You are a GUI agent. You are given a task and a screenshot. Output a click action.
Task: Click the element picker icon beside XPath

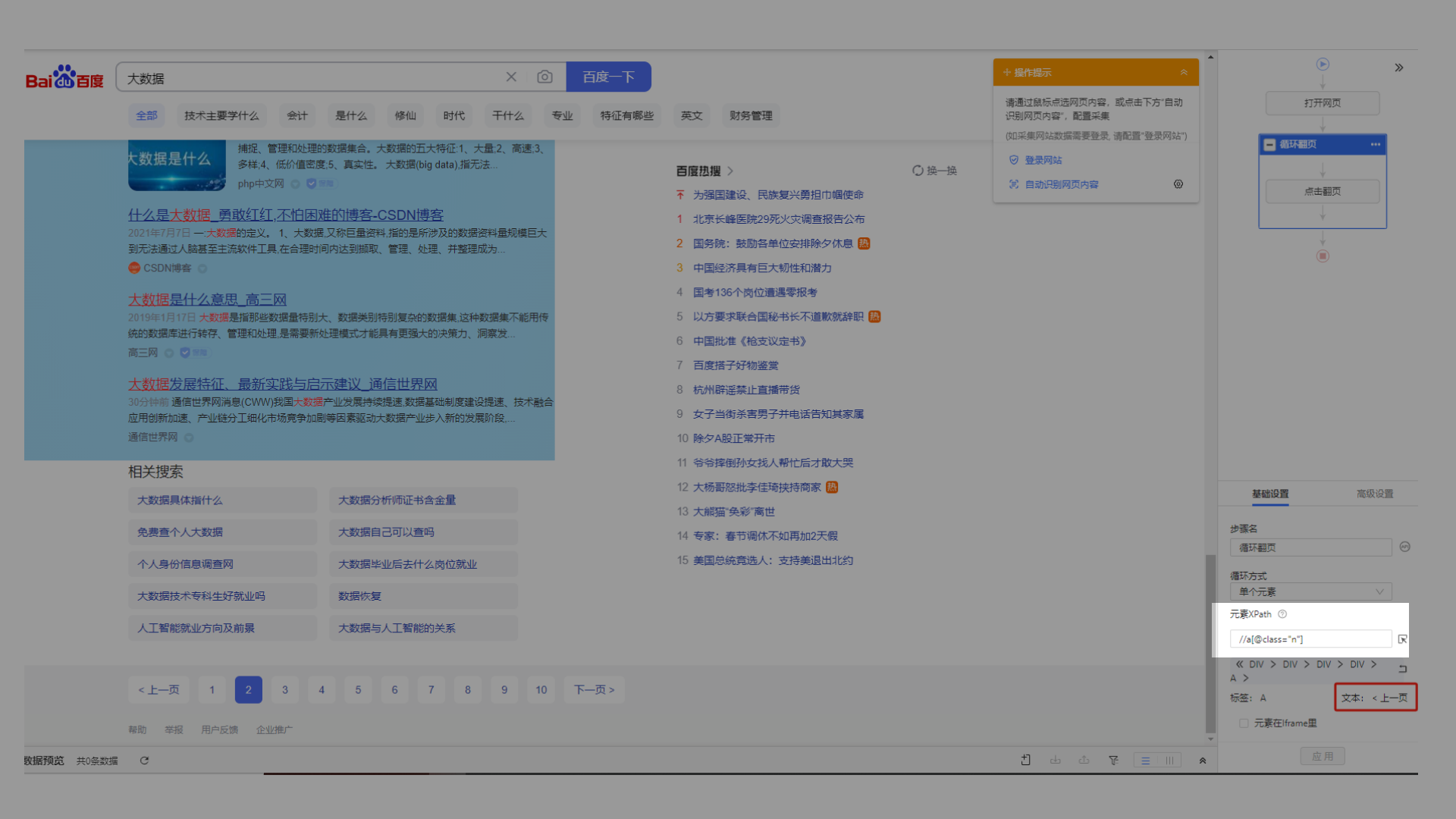tap(1402, 639)
